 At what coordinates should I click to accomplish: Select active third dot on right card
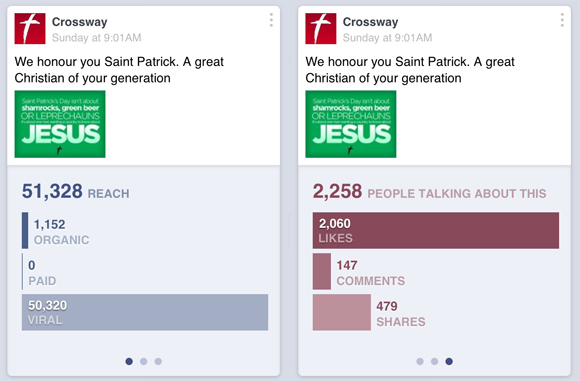(449, 361)
